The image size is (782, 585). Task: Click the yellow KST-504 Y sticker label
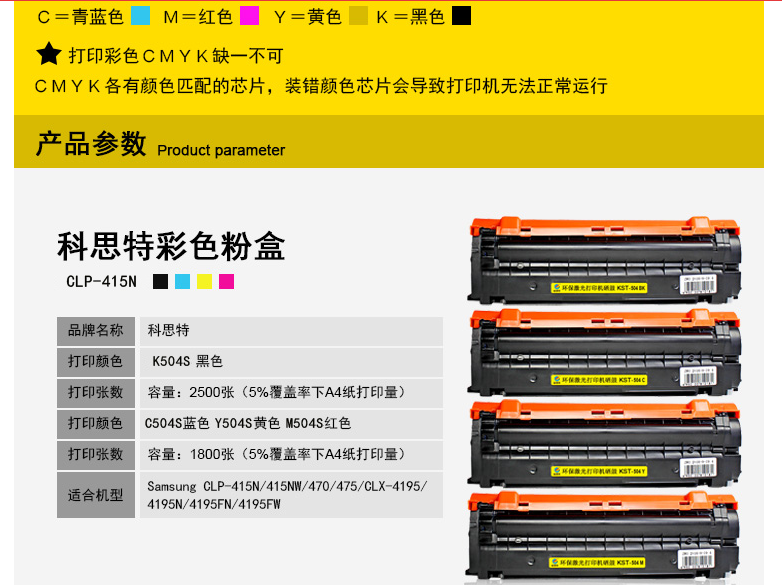(599, 471)
